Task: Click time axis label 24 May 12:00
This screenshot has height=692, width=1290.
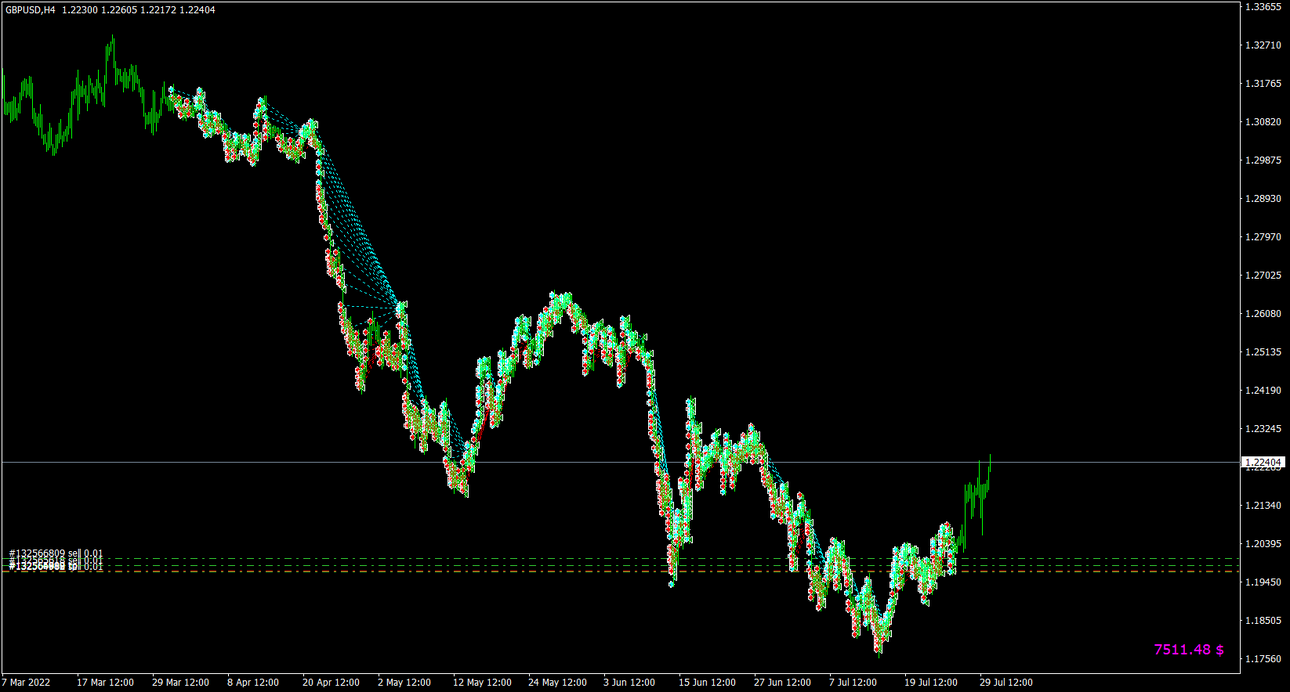Action: (557, 683)
